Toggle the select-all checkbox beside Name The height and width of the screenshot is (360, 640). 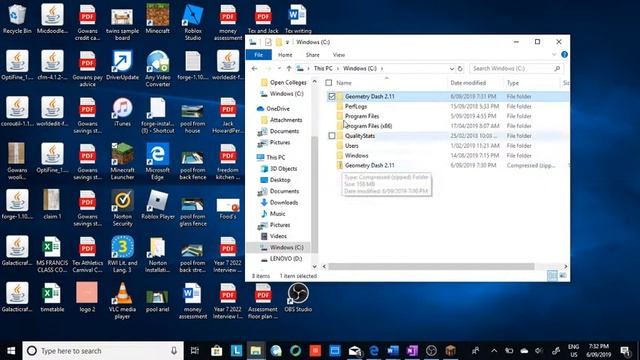pos(329,83)
